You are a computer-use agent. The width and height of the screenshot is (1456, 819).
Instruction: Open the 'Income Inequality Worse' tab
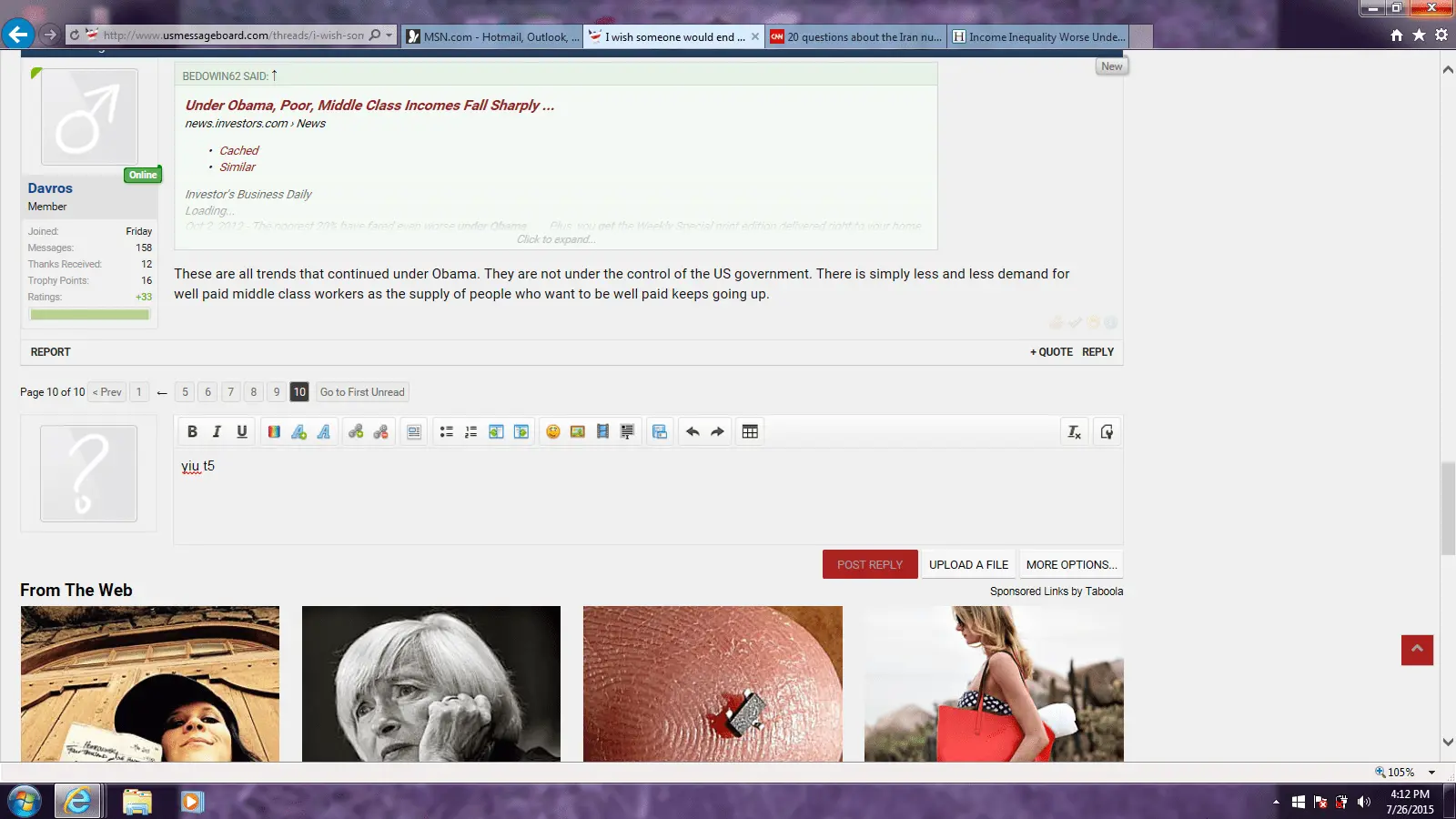point(1038,36)
